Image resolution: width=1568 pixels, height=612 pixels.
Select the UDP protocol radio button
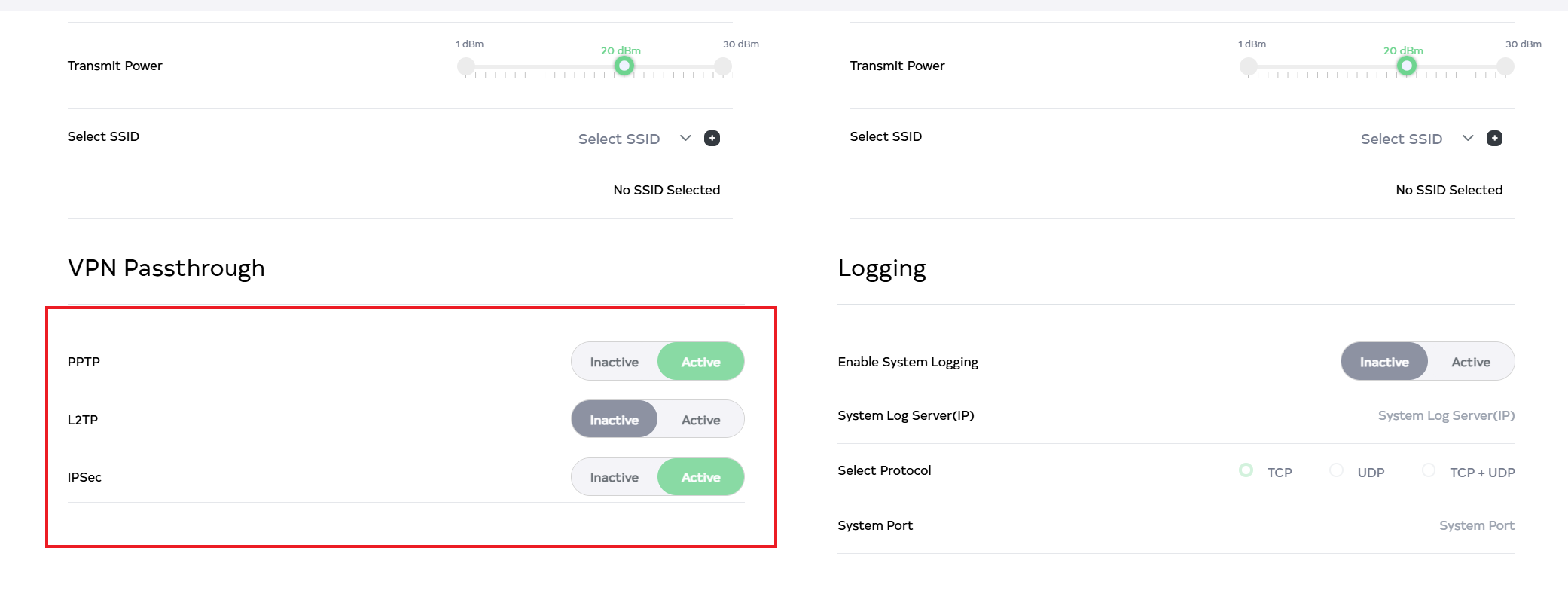point(1337,470)
